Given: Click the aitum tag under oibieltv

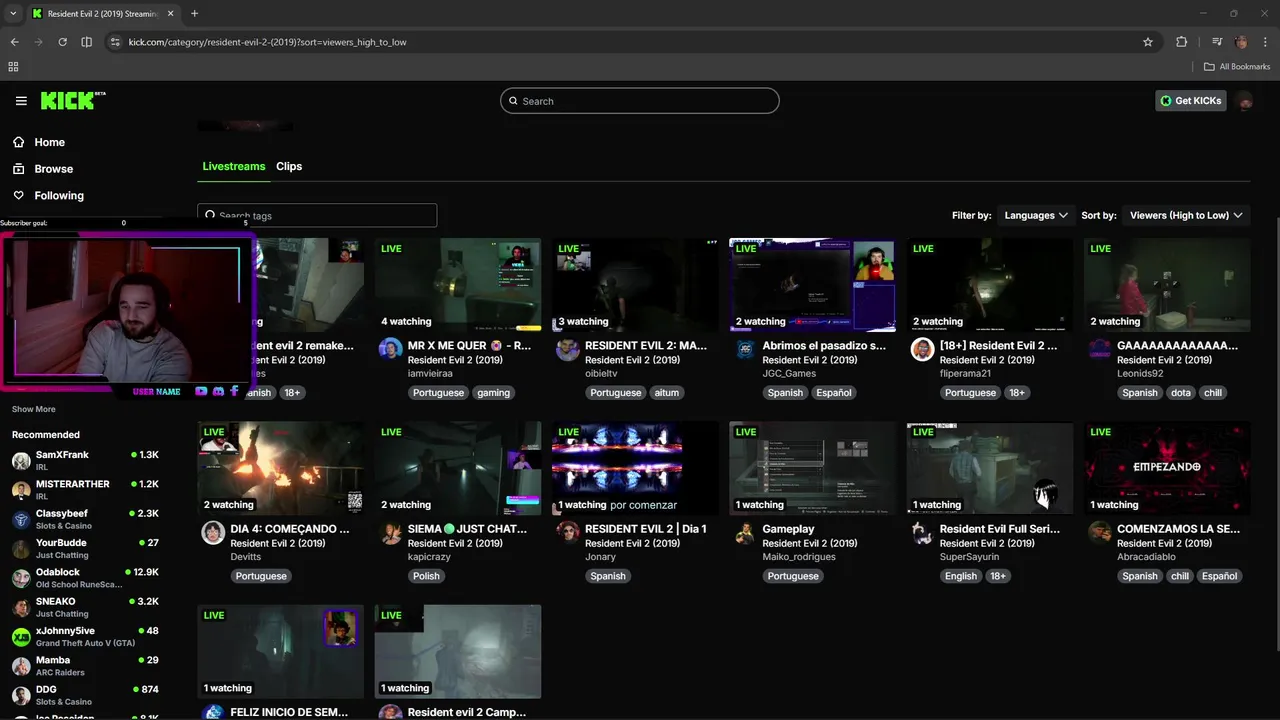Looking at the screenshot, I should click(667, 393).
